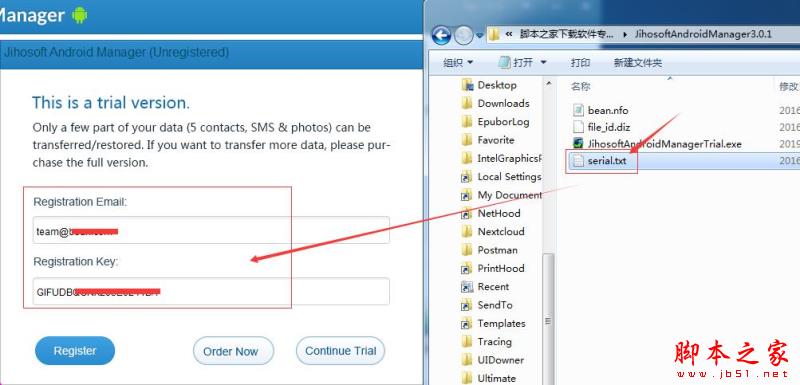Viewport: 800px width, 385px height.
Task: Select PrintHood in the navigation tree
Action: (x=501, y=269)
